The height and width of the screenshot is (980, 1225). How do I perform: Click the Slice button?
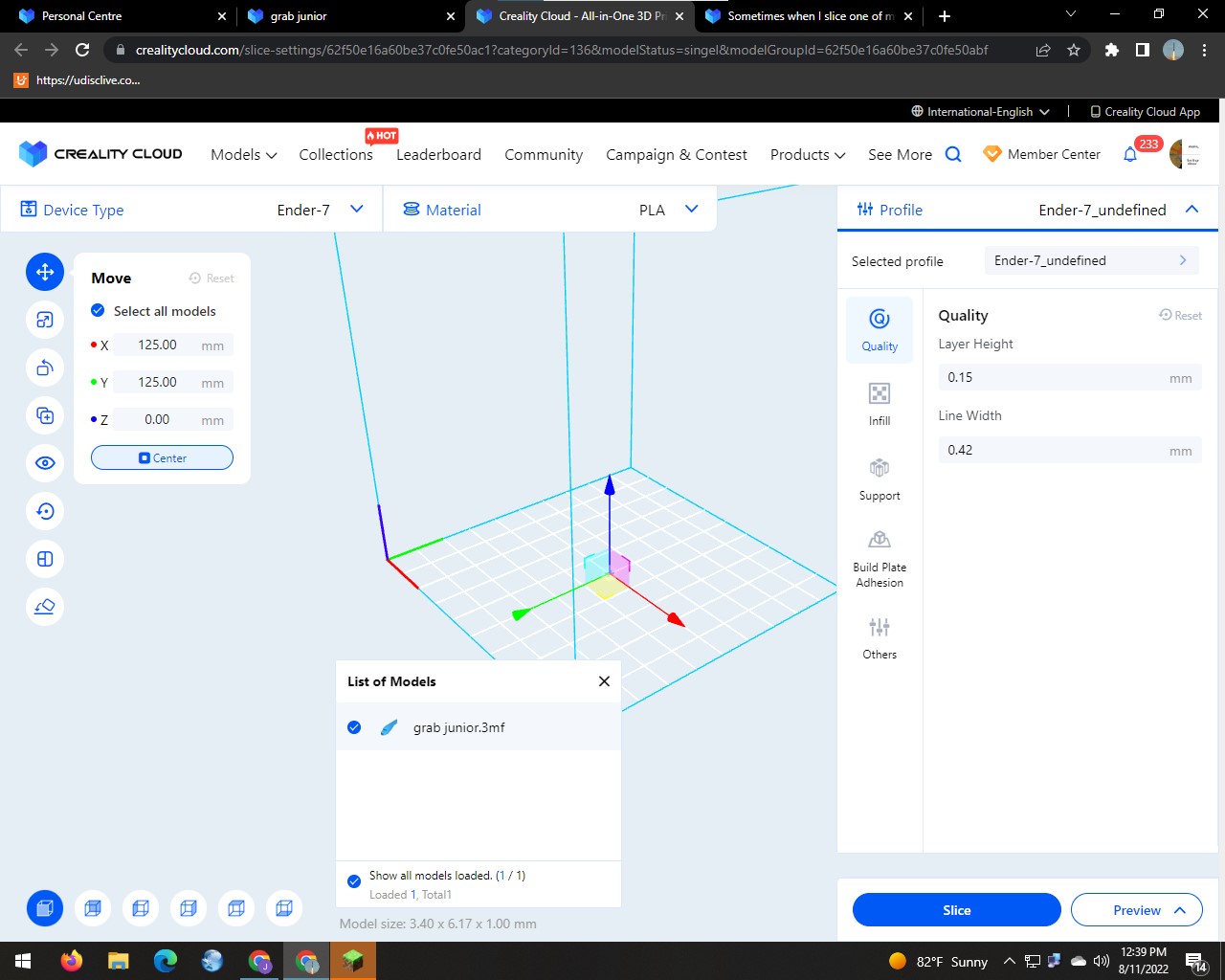tap(955, 909)
